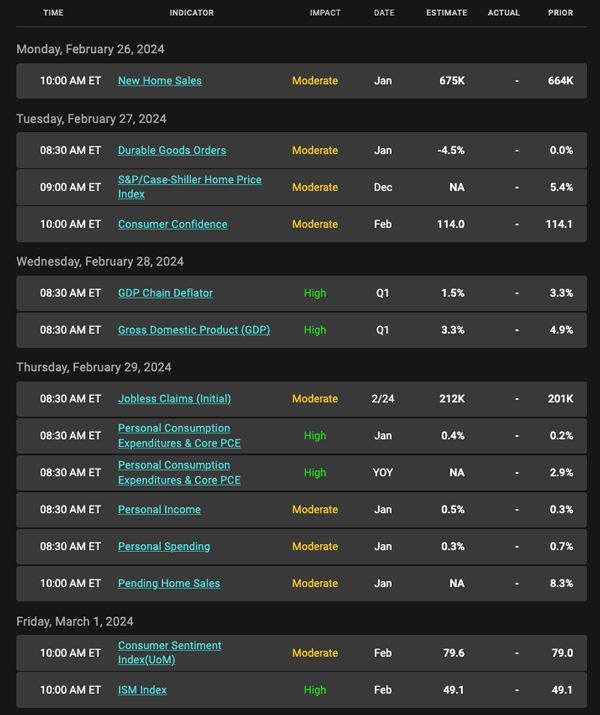Image resolution: width=600 pixels, height=715 pixels.
Task: Open the ISM Index indicator link
Action: click(142, 690)
